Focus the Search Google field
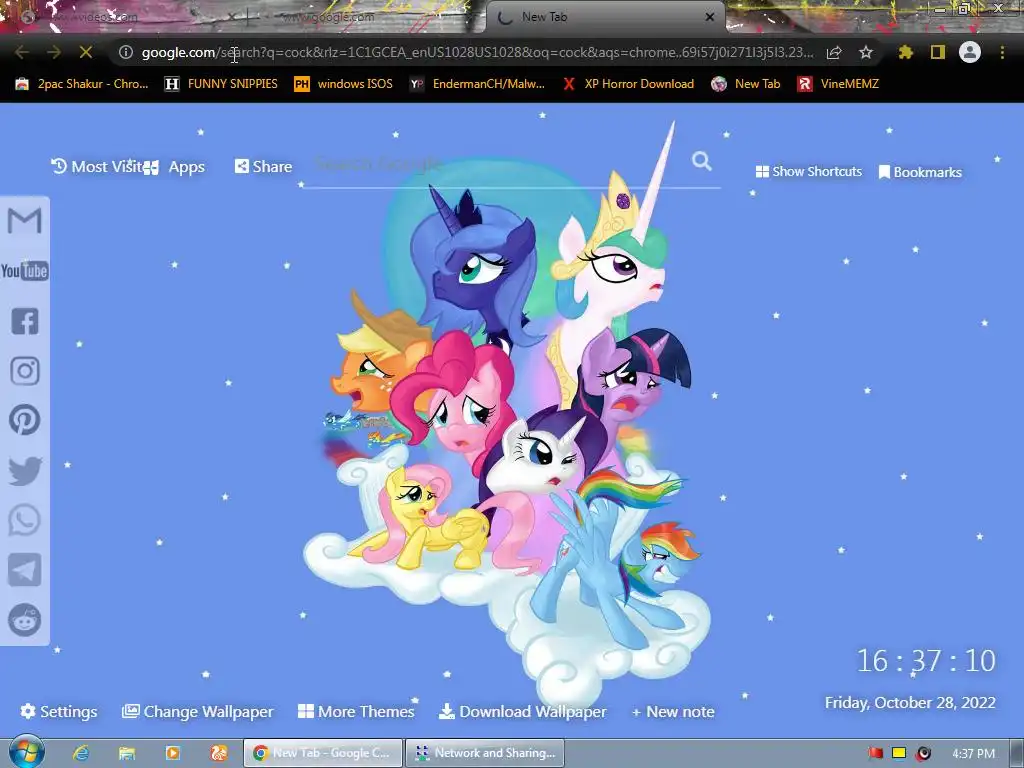Viewport: 1024px width, 768px height. tap(496, 163)
